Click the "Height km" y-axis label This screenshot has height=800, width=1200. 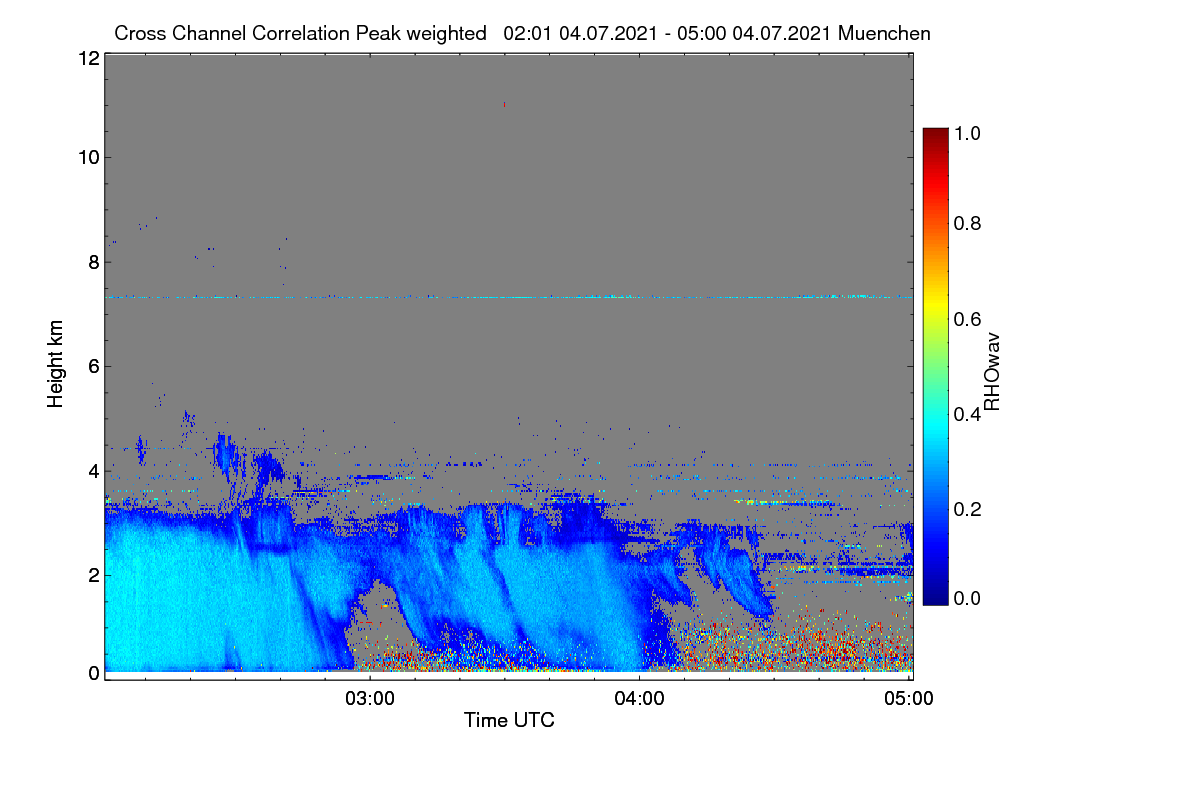[56, 363]
